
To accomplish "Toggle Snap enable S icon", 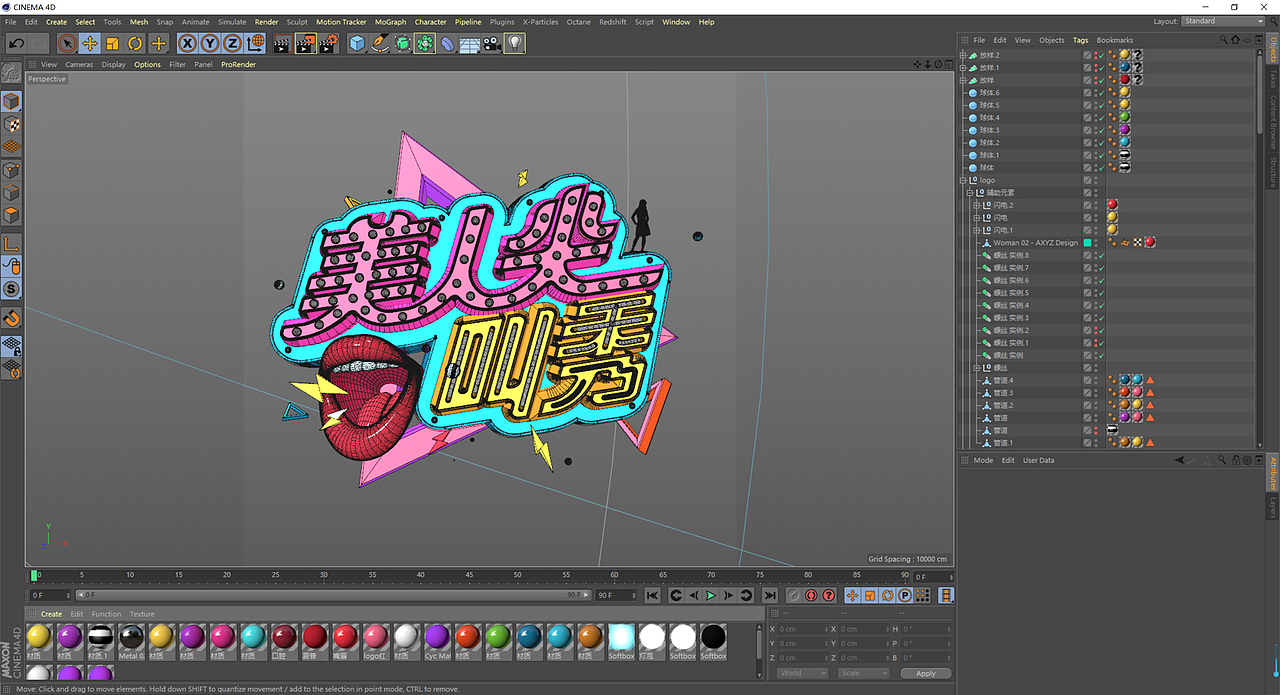I will point(11,289).
